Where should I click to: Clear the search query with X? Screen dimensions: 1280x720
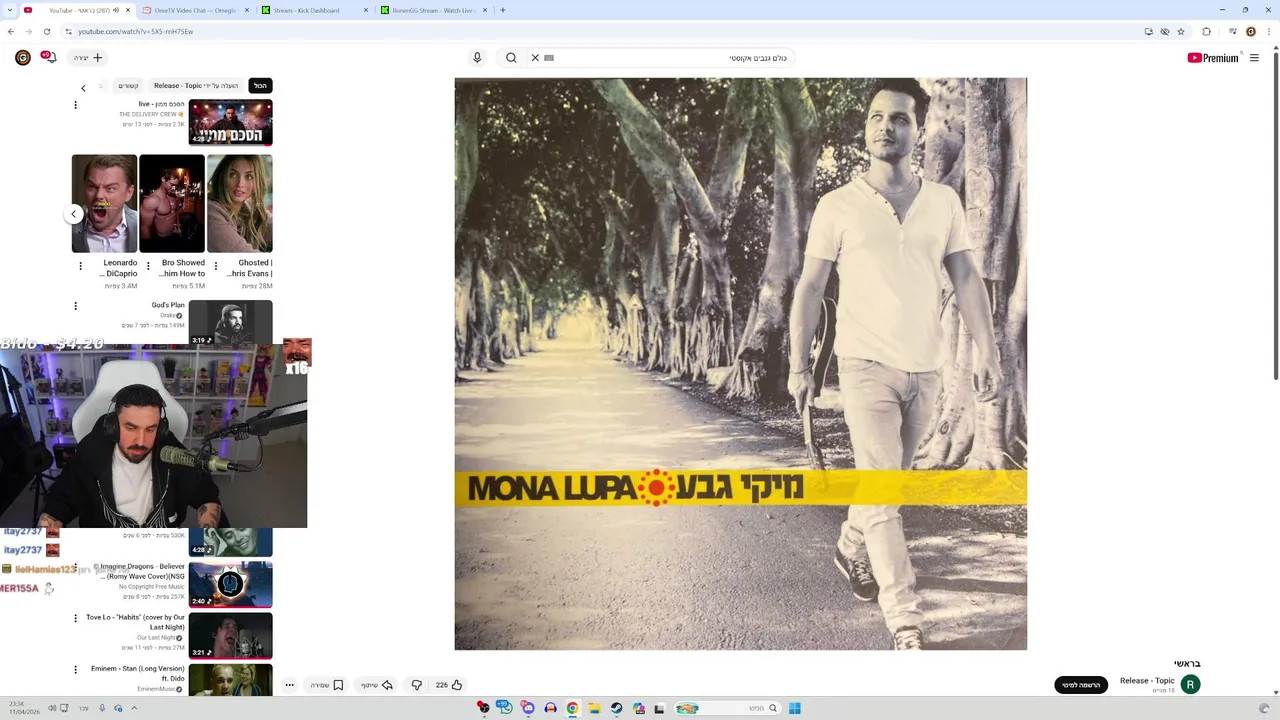[x=535, y=58]
